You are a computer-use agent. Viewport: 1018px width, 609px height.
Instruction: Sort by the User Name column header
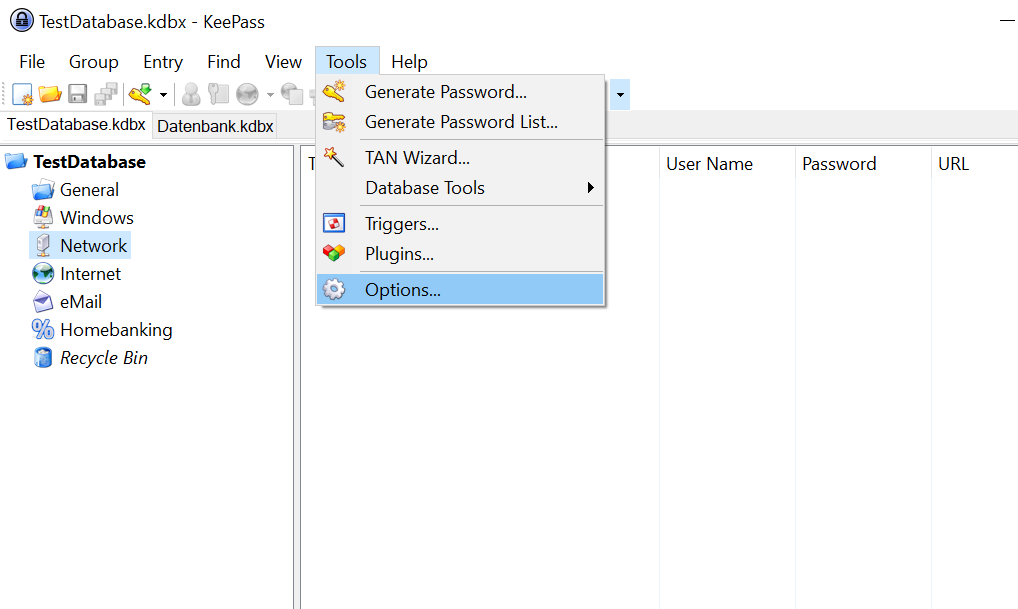pyautogui.click(x=727, y=164)
